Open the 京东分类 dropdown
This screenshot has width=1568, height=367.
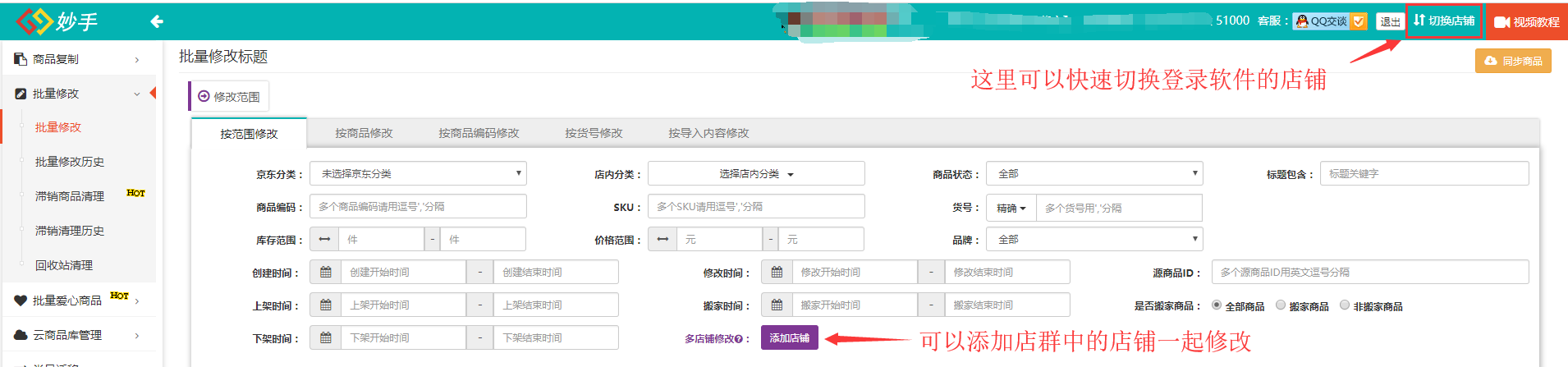(418, 174)
